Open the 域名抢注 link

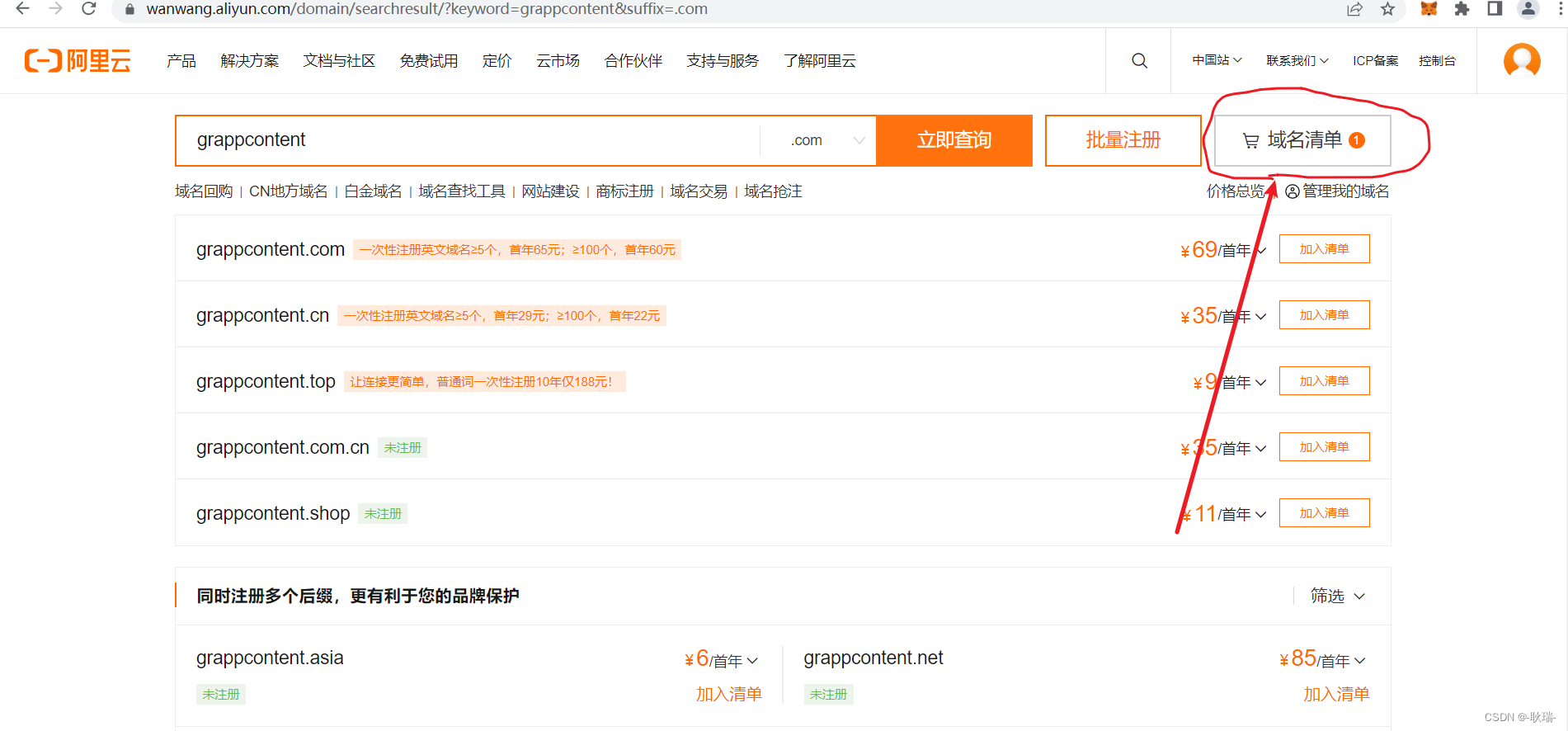(773, 191)
